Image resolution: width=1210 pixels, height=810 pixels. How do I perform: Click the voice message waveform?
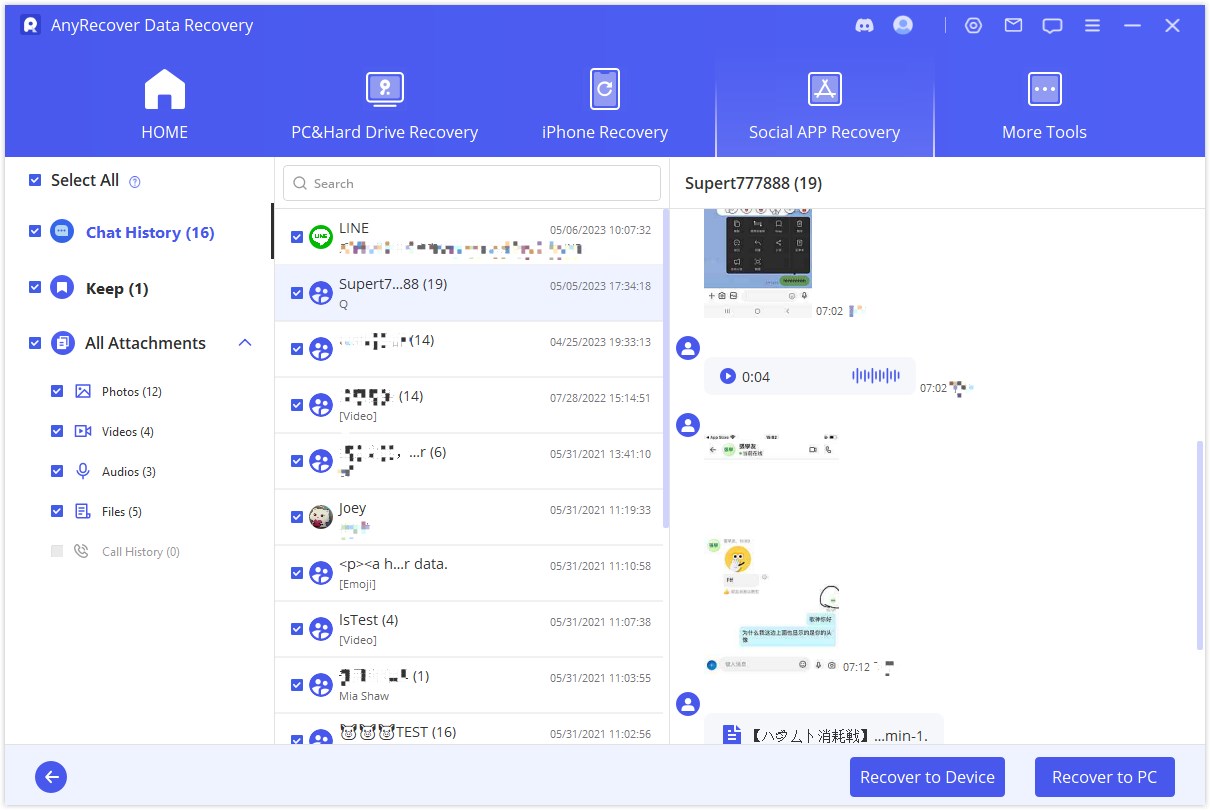(876, 376)
